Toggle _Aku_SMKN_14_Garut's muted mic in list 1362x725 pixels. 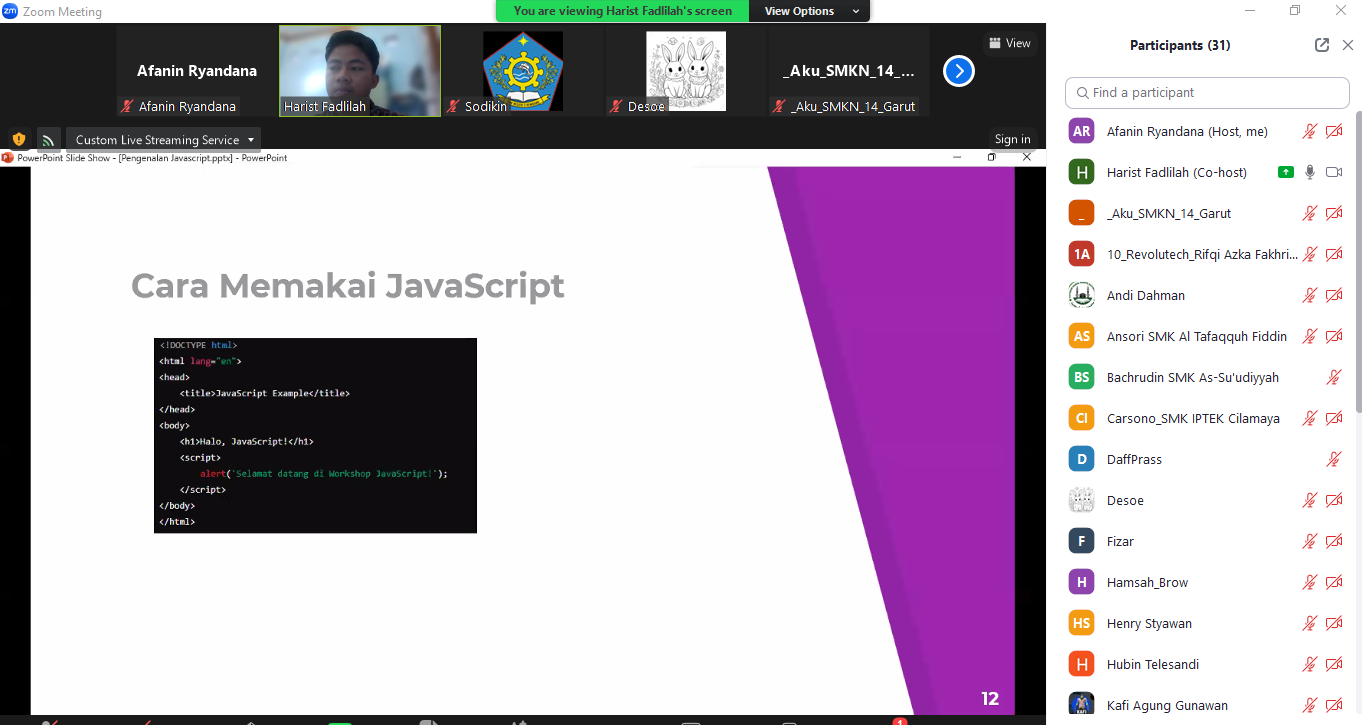[x=1310, y=213]
